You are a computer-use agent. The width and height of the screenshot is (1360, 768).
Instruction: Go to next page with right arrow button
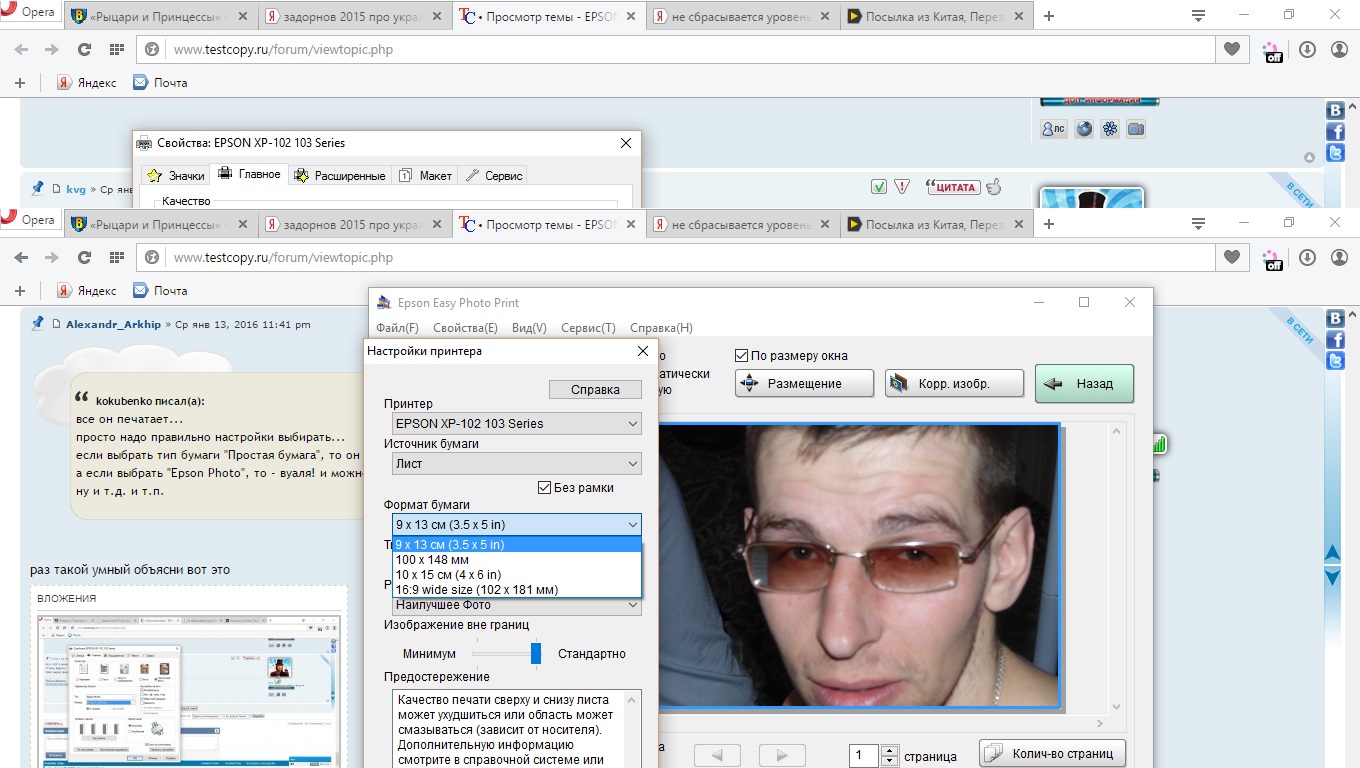pos(781,756)
